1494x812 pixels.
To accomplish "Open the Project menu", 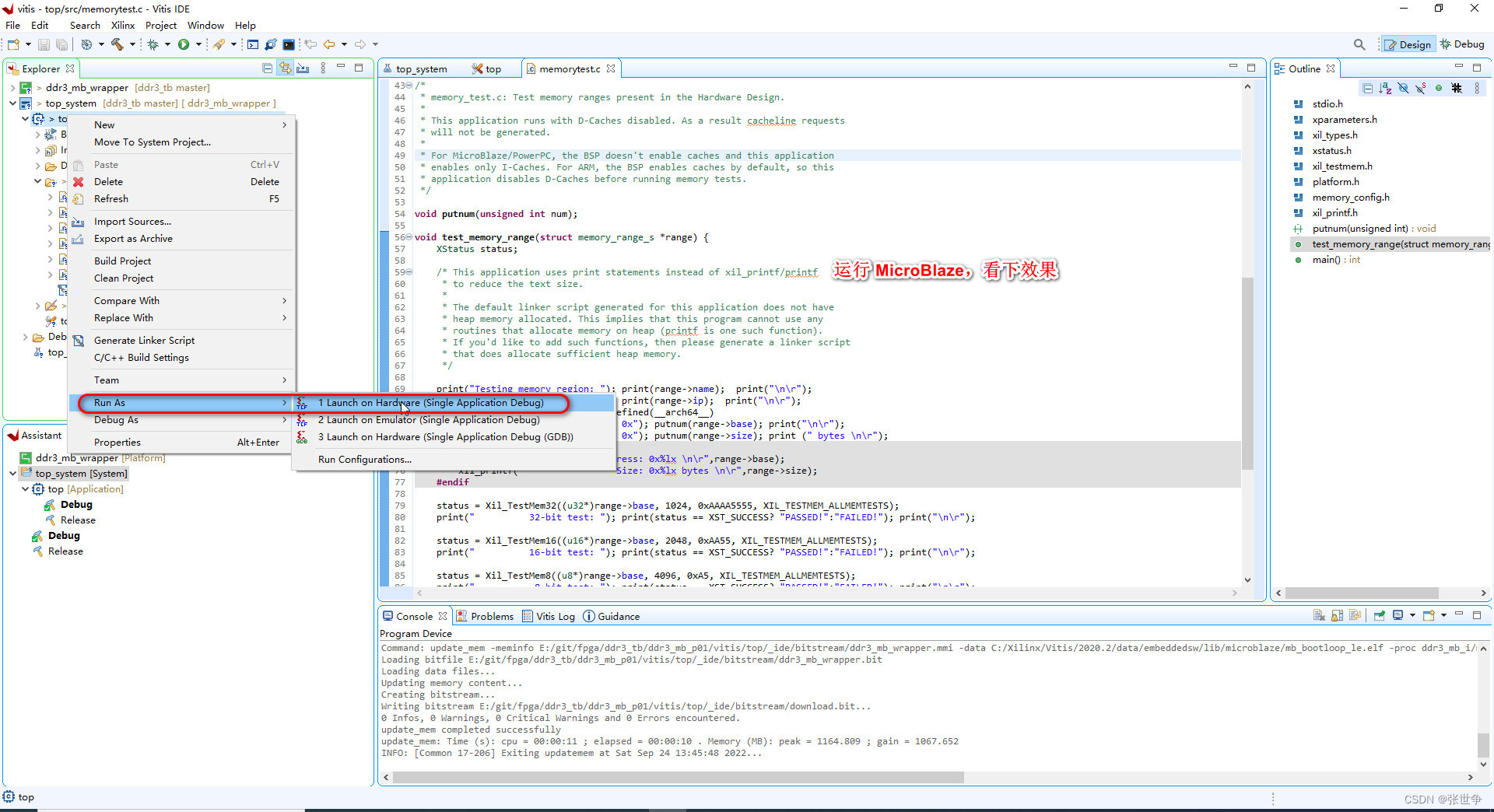I will tap(161, 26).
